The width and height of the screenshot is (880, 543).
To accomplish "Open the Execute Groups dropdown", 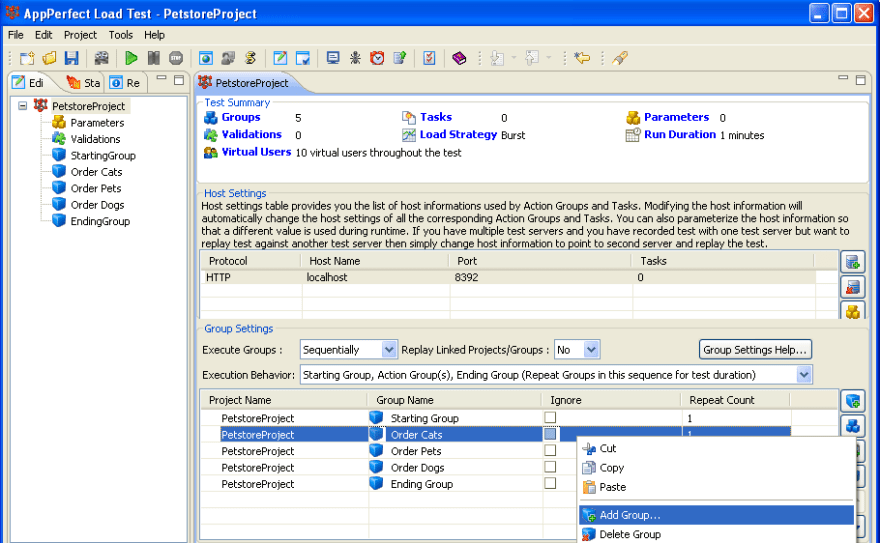I will click(389, 349).
